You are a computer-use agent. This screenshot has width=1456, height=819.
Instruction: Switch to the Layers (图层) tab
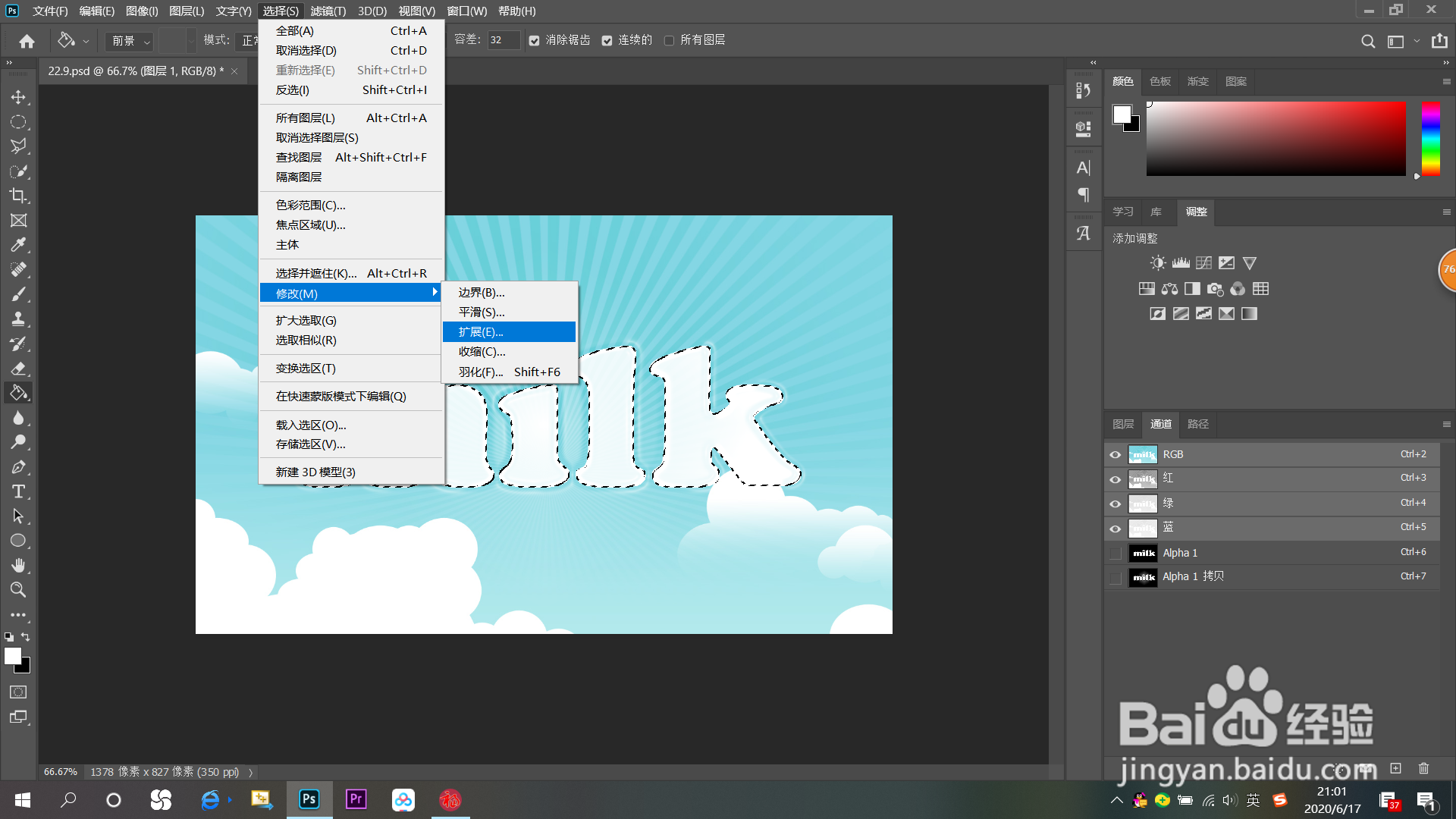click(1123, 424)
